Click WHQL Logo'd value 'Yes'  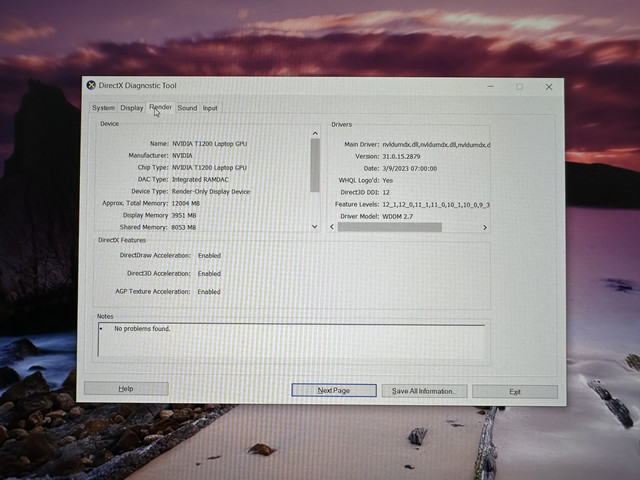[x=387, y=180]
